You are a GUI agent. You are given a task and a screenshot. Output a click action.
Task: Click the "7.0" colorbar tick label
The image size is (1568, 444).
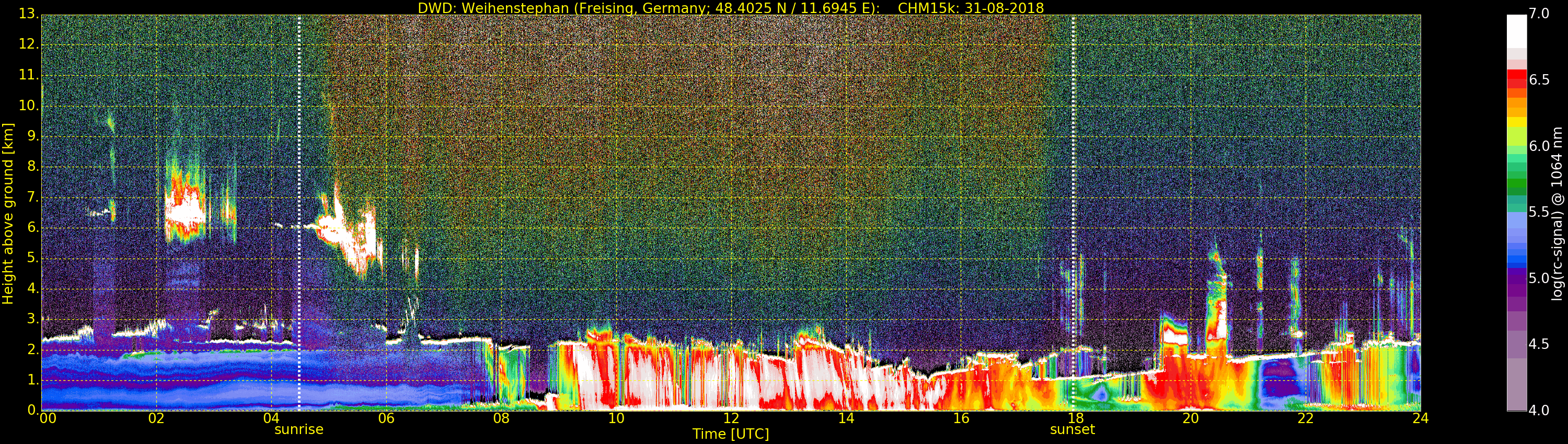(1539, 14)
